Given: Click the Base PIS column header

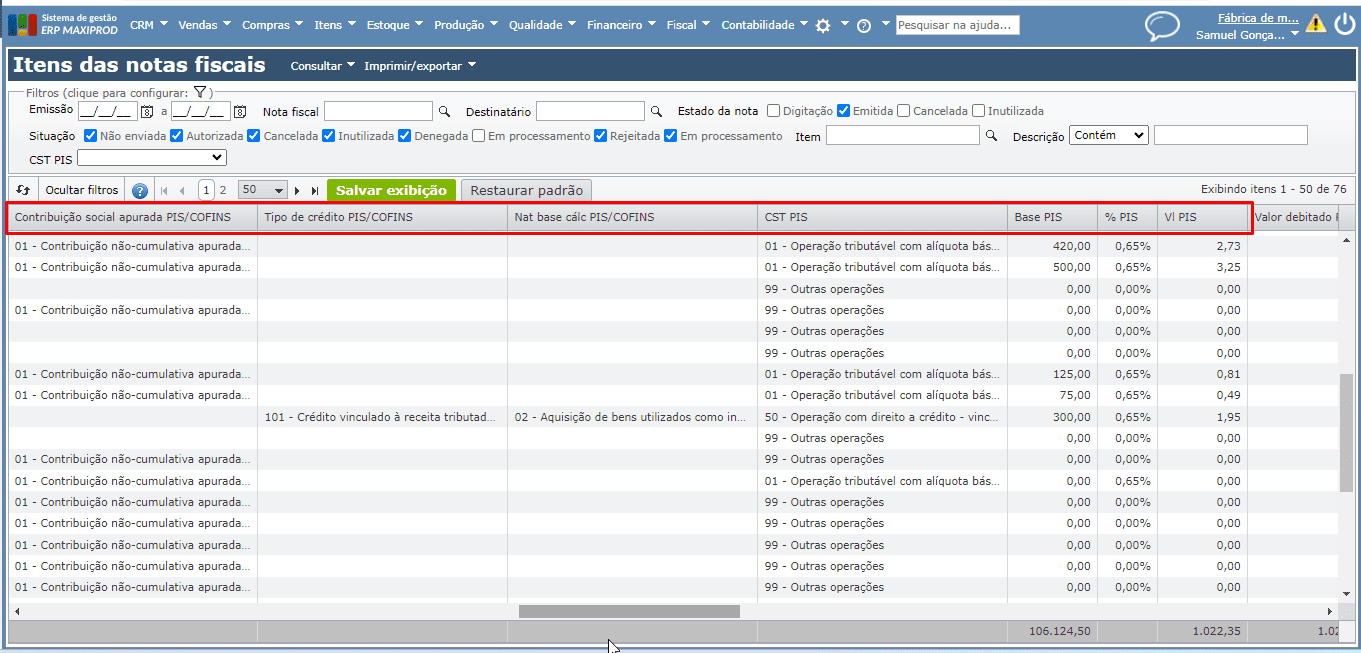Looking at the screenshot, I should [x=1052, y=217].
